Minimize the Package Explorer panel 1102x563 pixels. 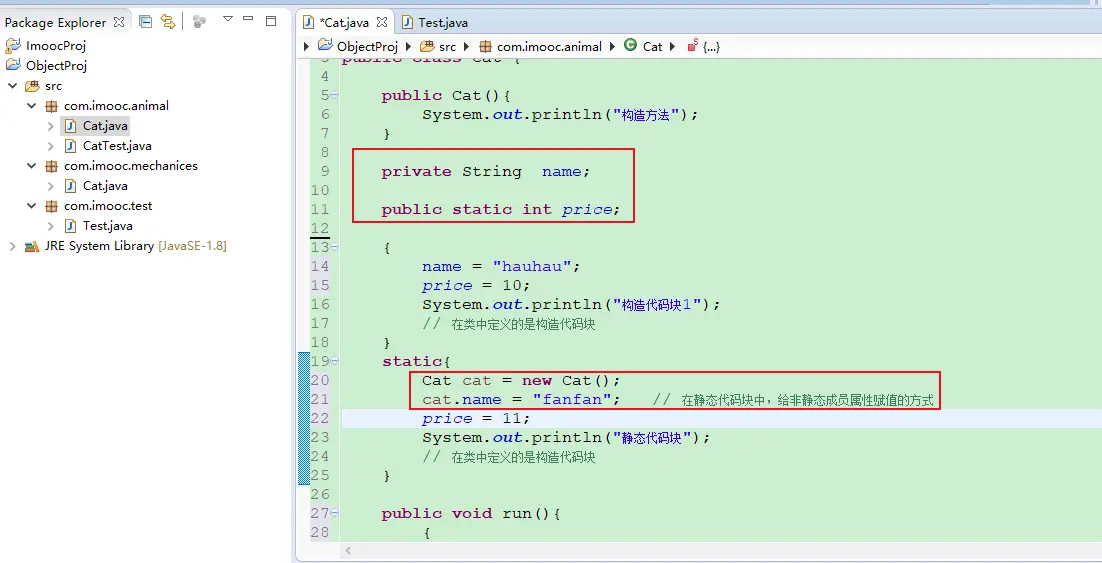[249, 20]
